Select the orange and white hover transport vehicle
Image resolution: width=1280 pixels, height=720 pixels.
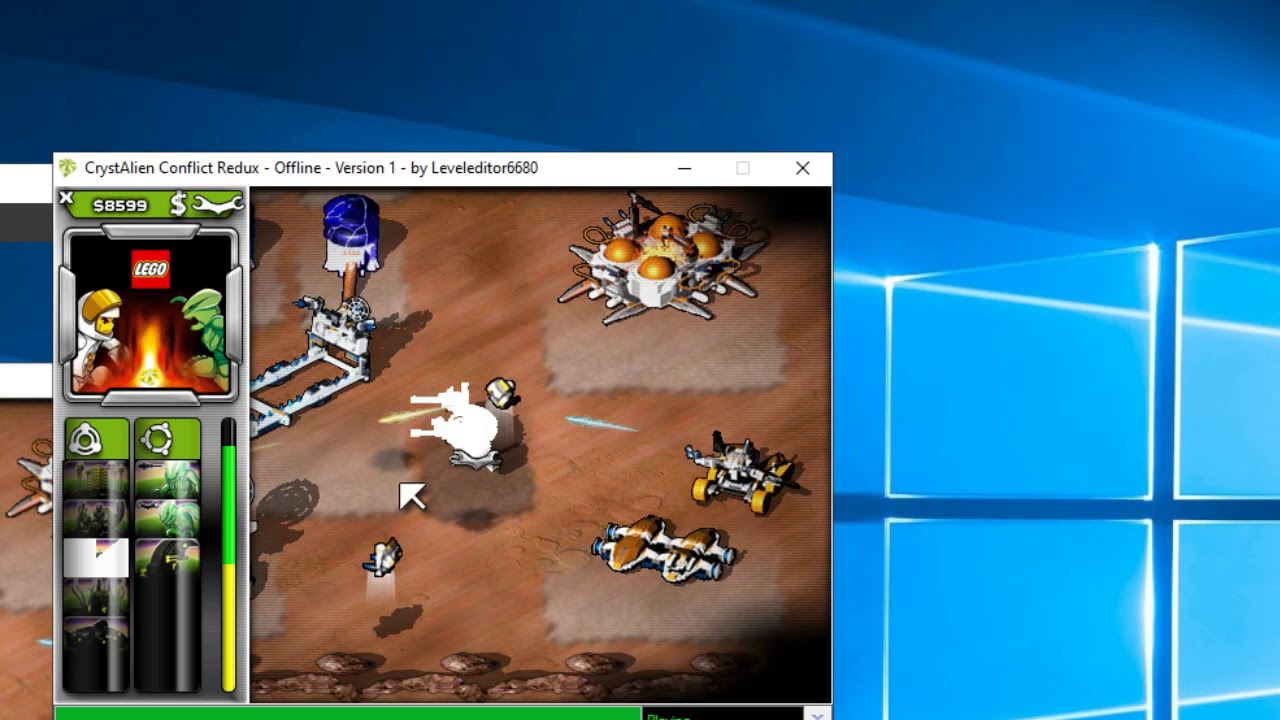(x=662, y=549)
